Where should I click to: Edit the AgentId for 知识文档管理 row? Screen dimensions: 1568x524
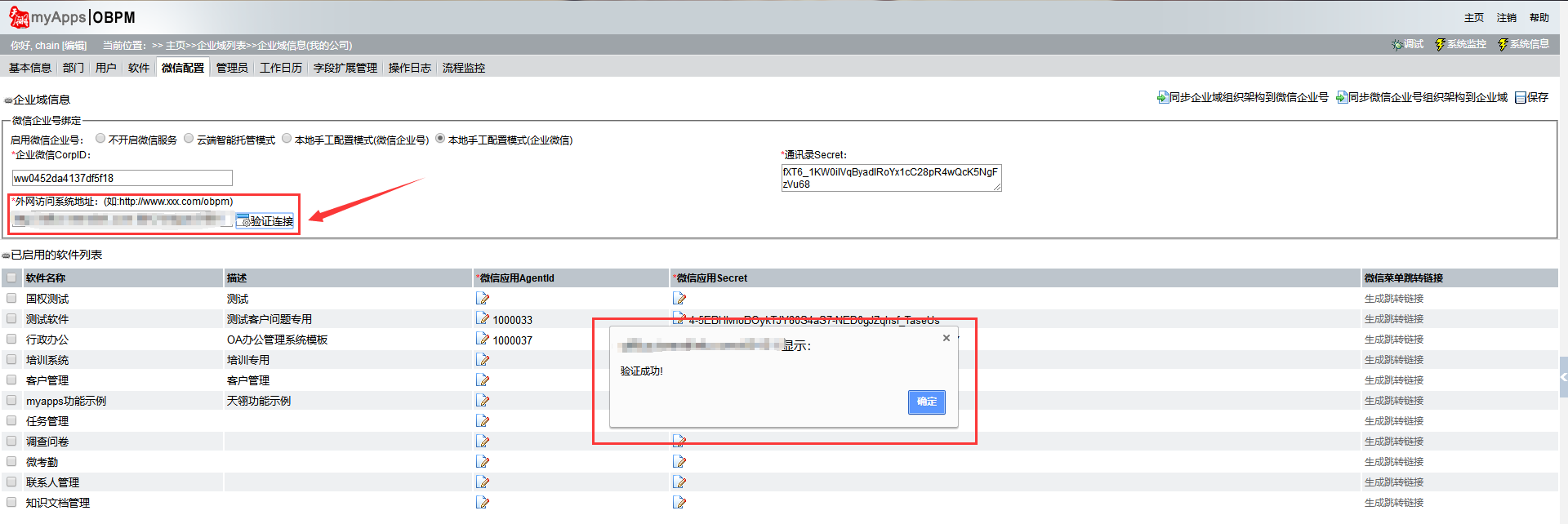(483, 503)
